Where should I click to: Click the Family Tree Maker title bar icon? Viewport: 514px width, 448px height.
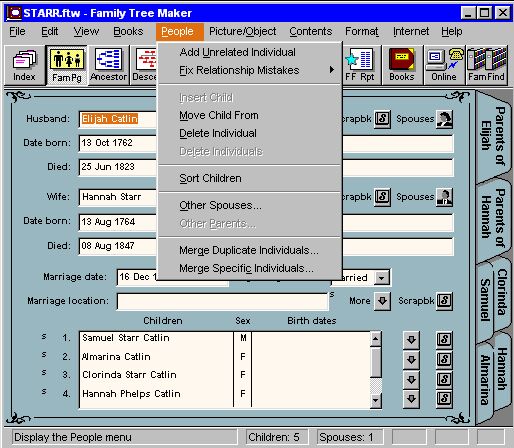tap(14, 13)
